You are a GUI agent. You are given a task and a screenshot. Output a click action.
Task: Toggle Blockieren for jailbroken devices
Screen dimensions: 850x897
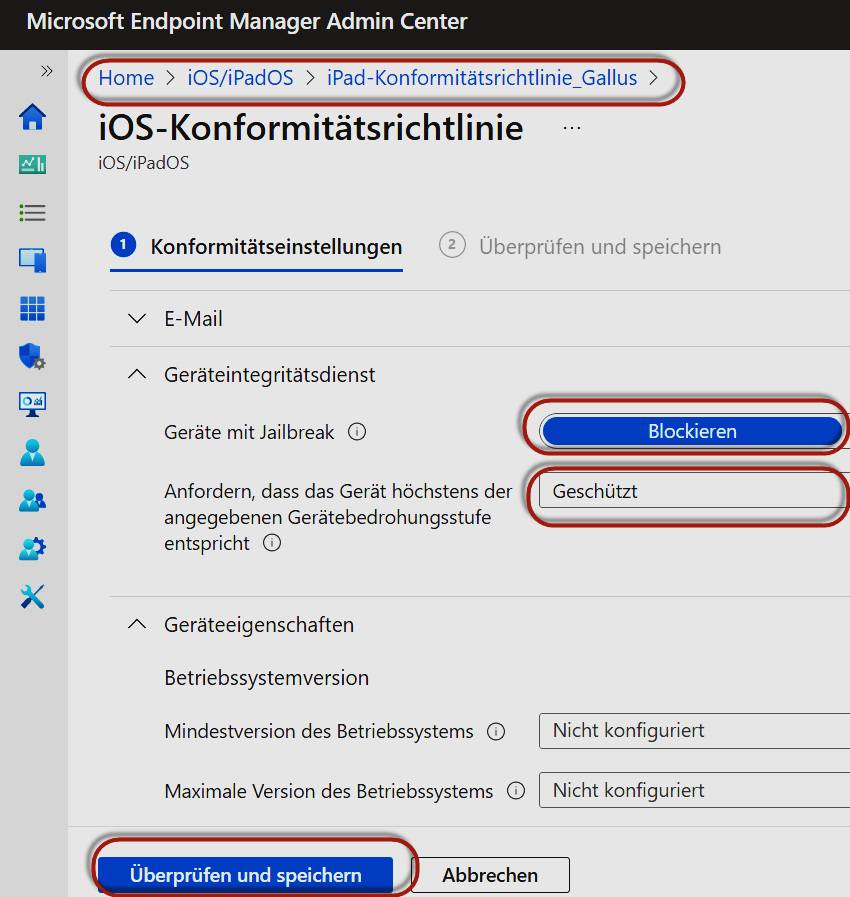click(691, 432)
